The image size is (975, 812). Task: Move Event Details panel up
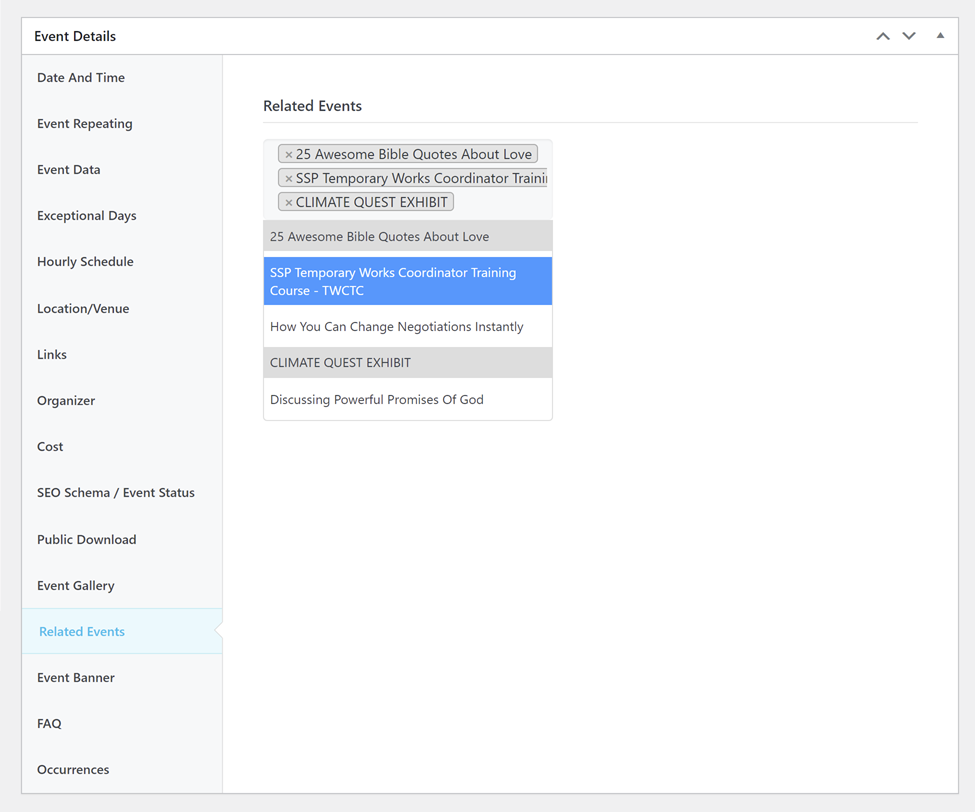(x=883, y=36)
